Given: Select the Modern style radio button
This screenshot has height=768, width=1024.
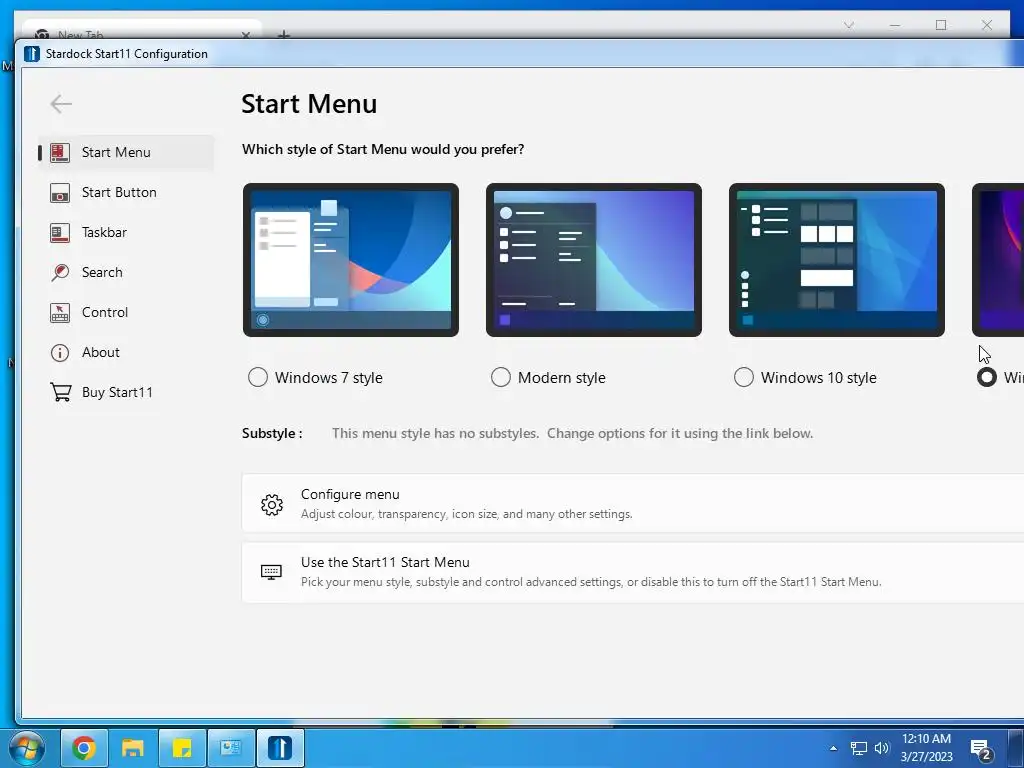Looking at the screenshot, I should click(501, 377).
